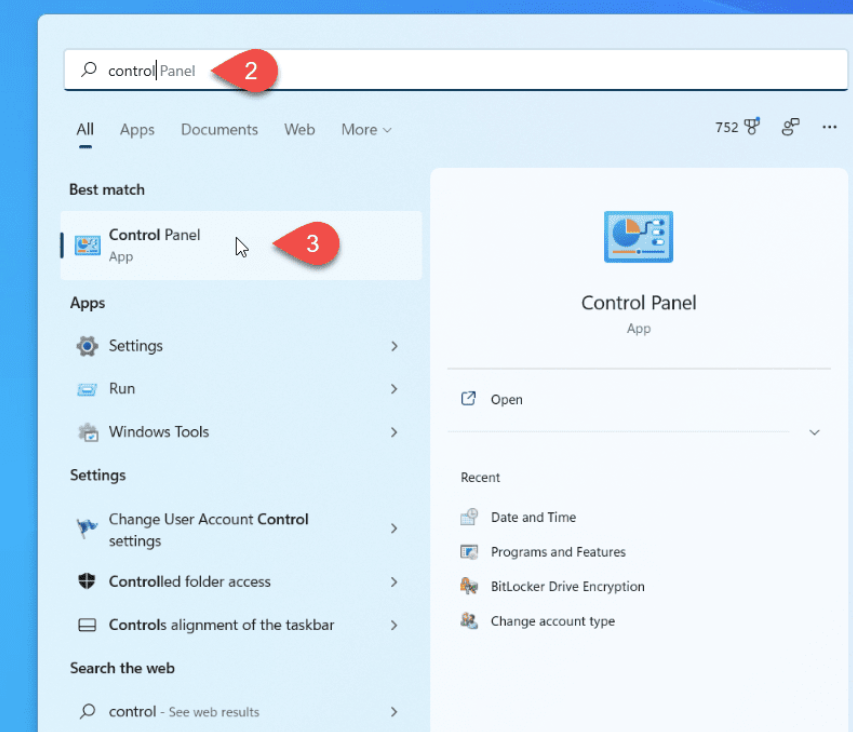Click the Control Panel title in preview pane
Image resolution: width=853 pixels, height=732 pixels.
pyautogui.click(x=639, y=303)
